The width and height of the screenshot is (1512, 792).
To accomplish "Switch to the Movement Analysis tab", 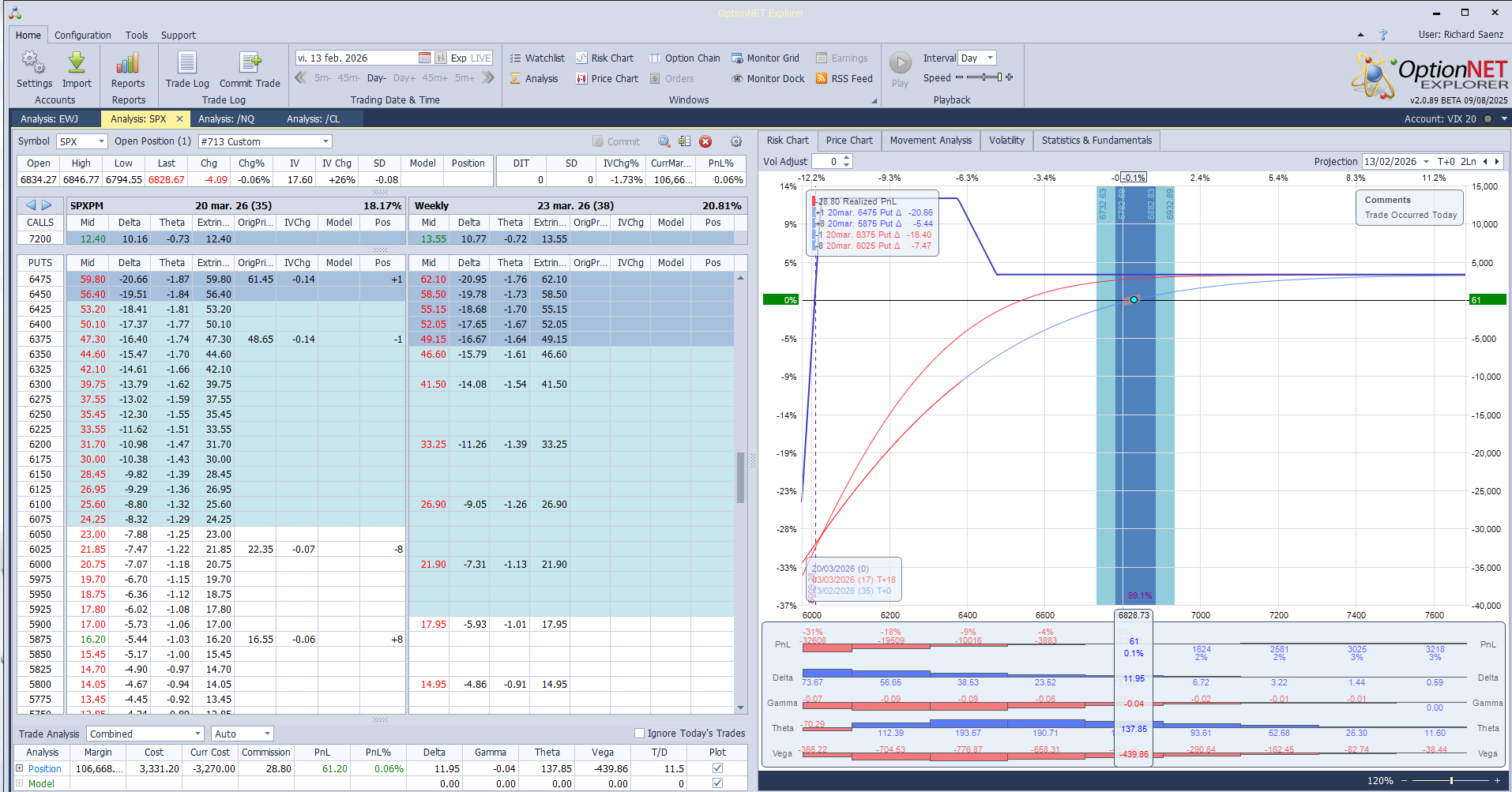I will click(931, 141).
